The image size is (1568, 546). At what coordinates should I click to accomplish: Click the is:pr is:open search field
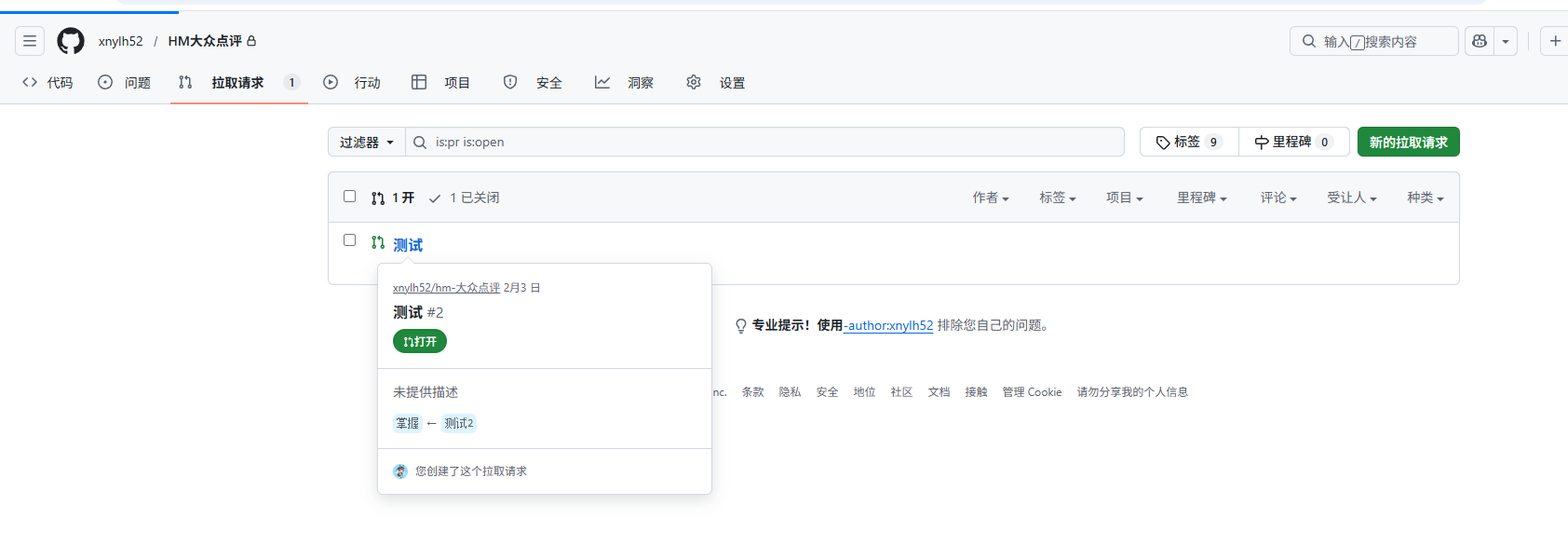pos(773,143)
